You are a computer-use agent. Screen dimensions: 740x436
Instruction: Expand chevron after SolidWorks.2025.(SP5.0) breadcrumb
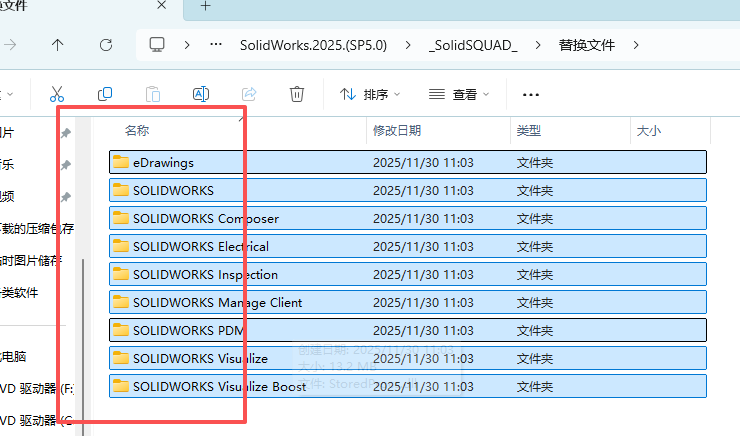[408, 45]
